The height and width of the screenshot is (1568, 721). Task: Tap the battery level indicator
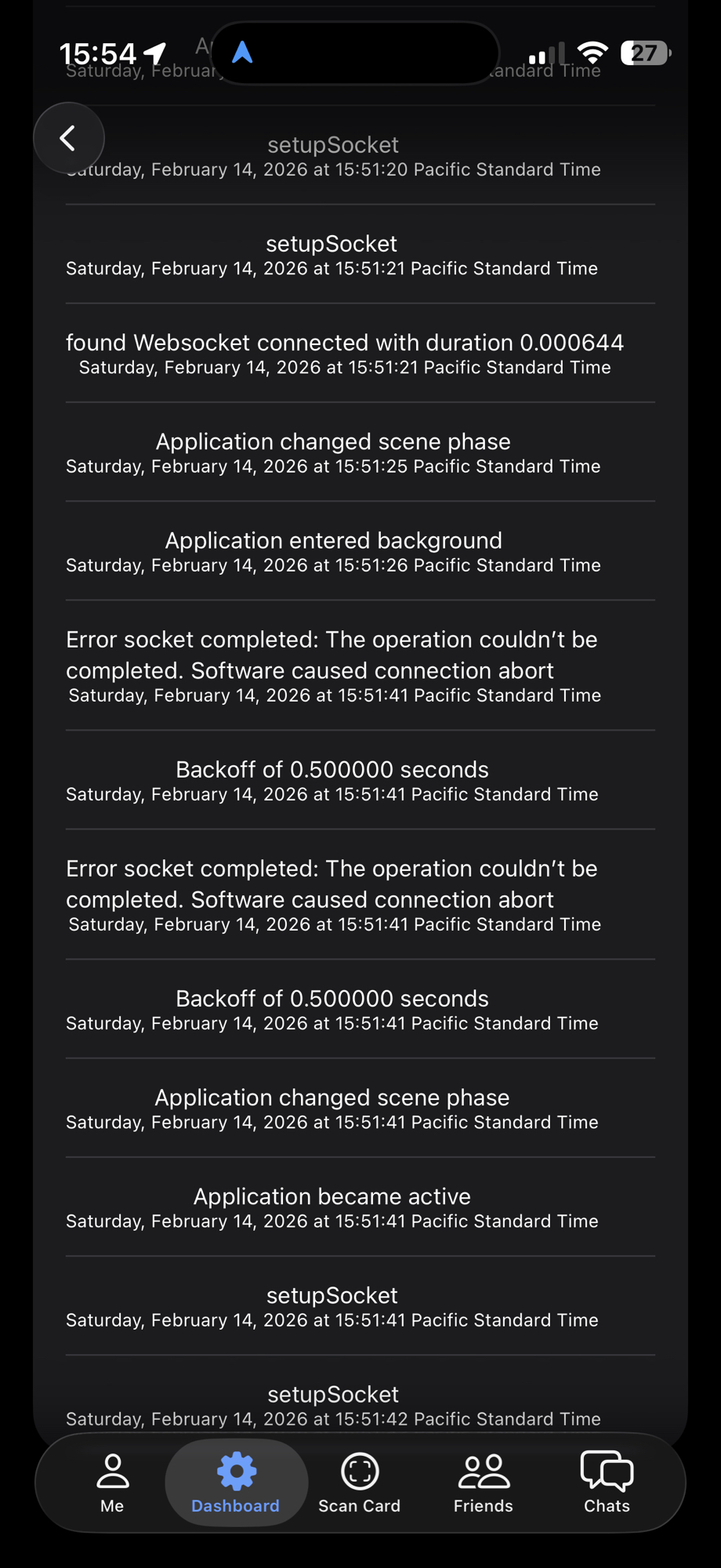click(645, 53)
